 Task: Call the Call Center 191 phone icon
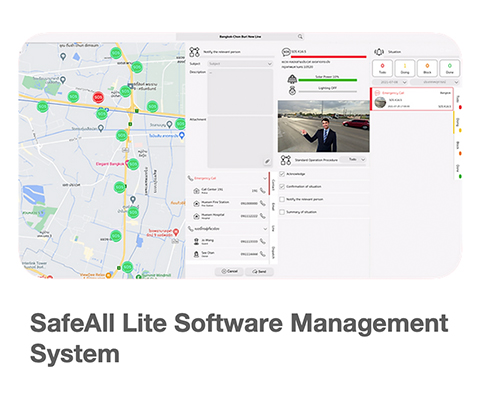[263, 191]
